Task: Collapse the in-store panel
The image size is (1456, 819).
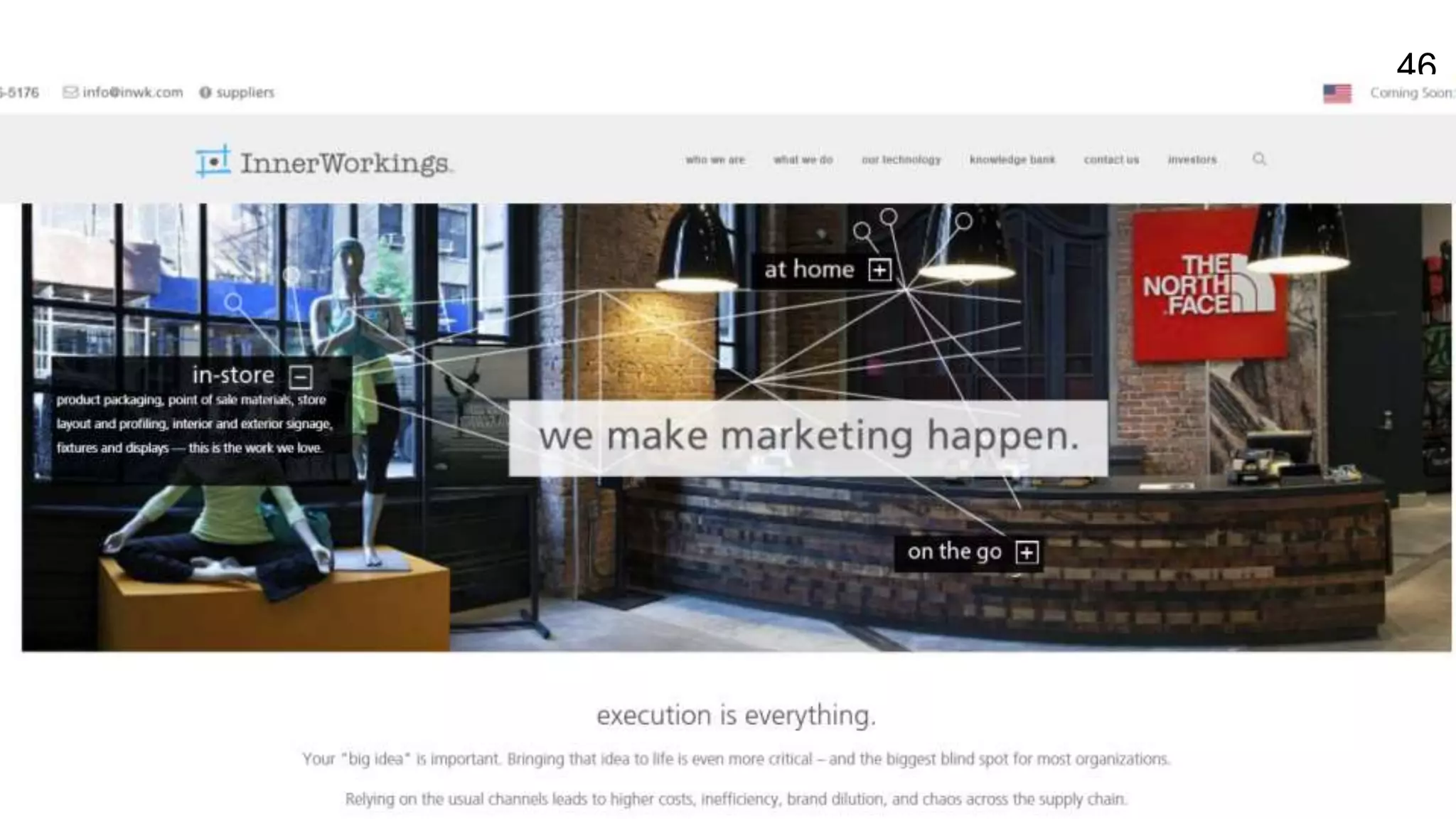Action: [301, 377]
